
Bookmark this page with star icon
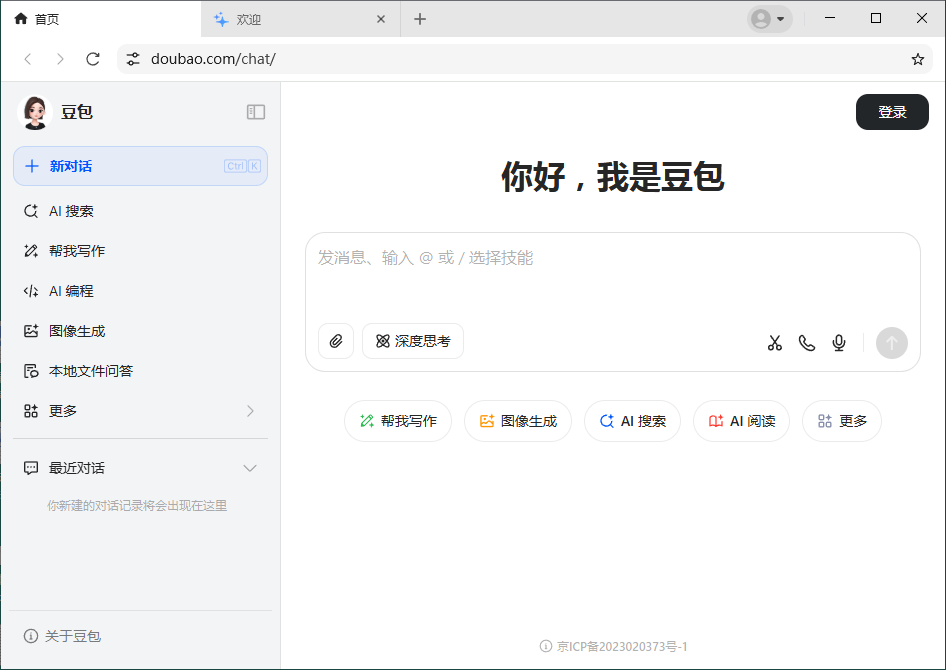pos(917,59)
